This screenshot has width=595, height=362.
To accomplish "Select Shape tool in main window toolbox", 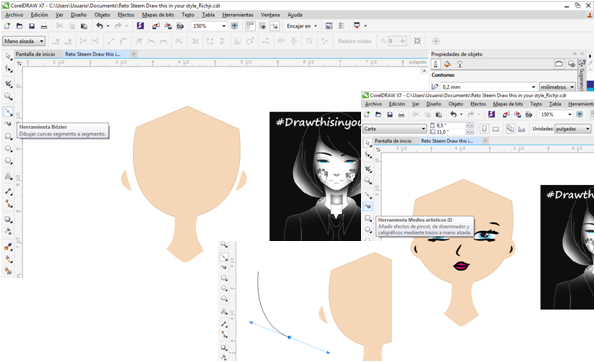I will (8, 69).
